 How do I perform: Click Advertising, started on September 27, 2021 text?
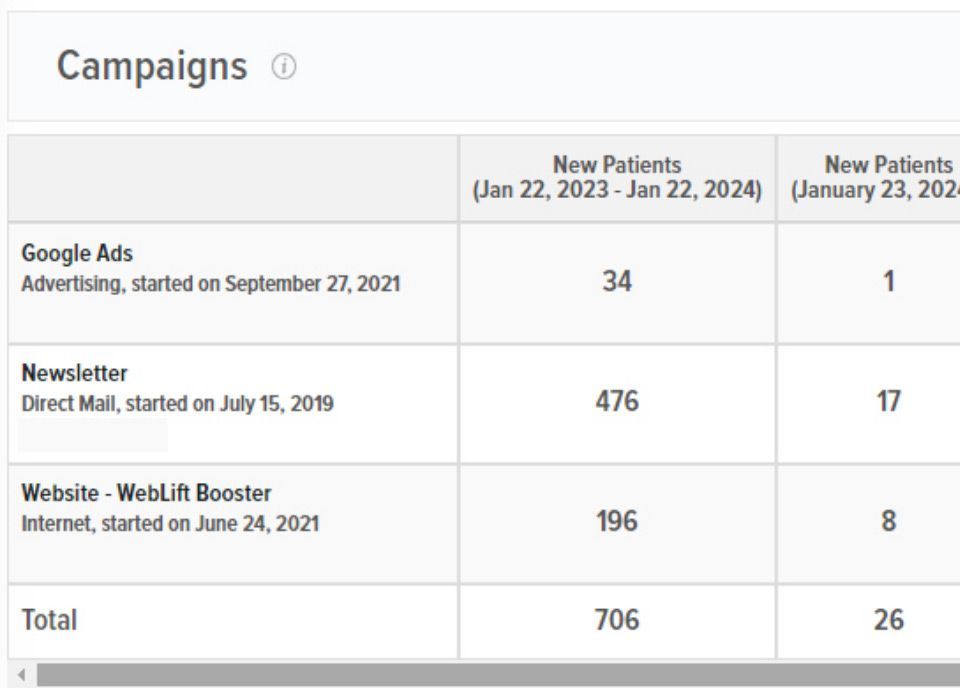(210, 284)
